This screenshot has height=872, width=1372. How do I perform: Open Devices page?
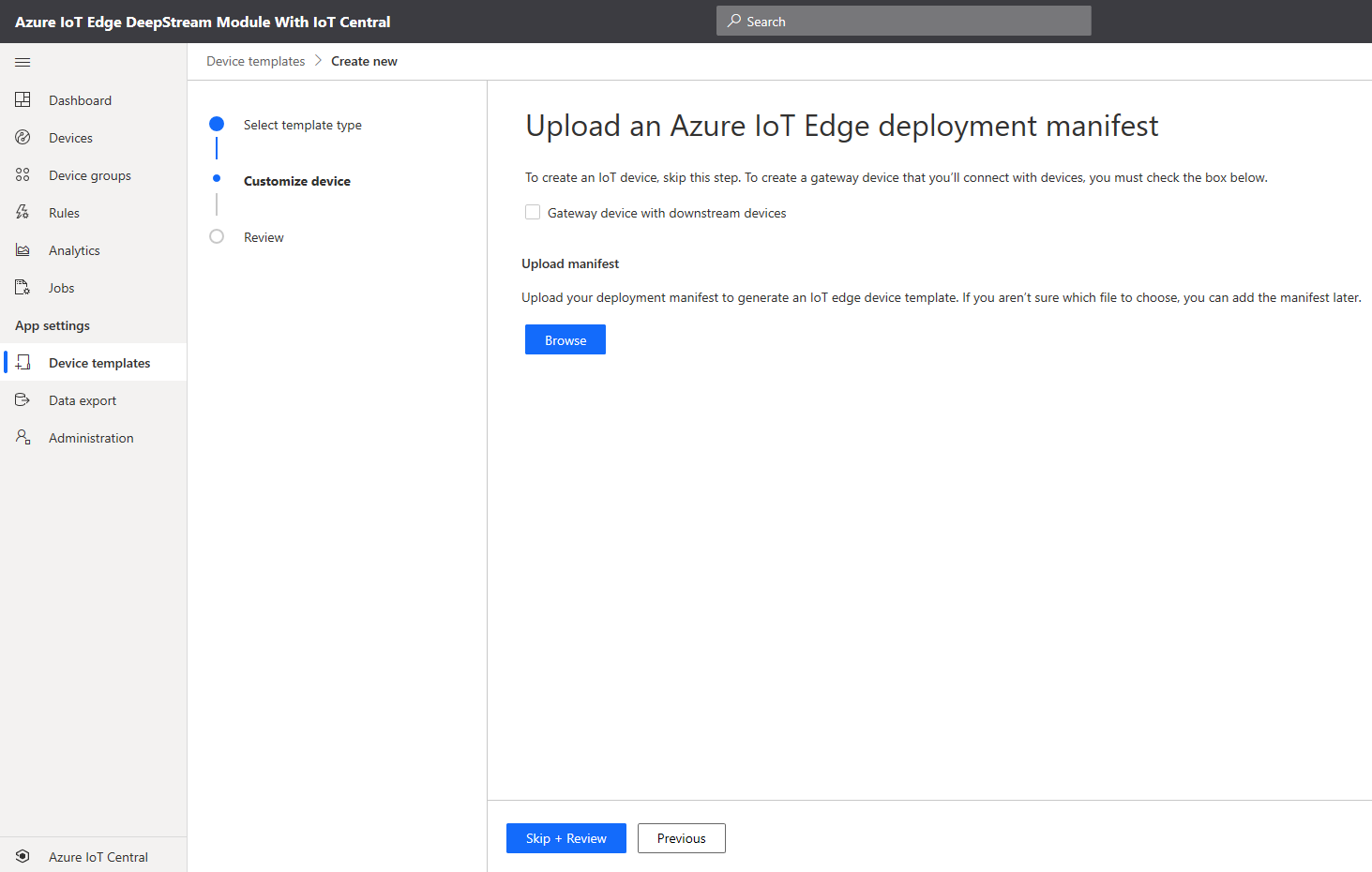(x=94, y=137)
